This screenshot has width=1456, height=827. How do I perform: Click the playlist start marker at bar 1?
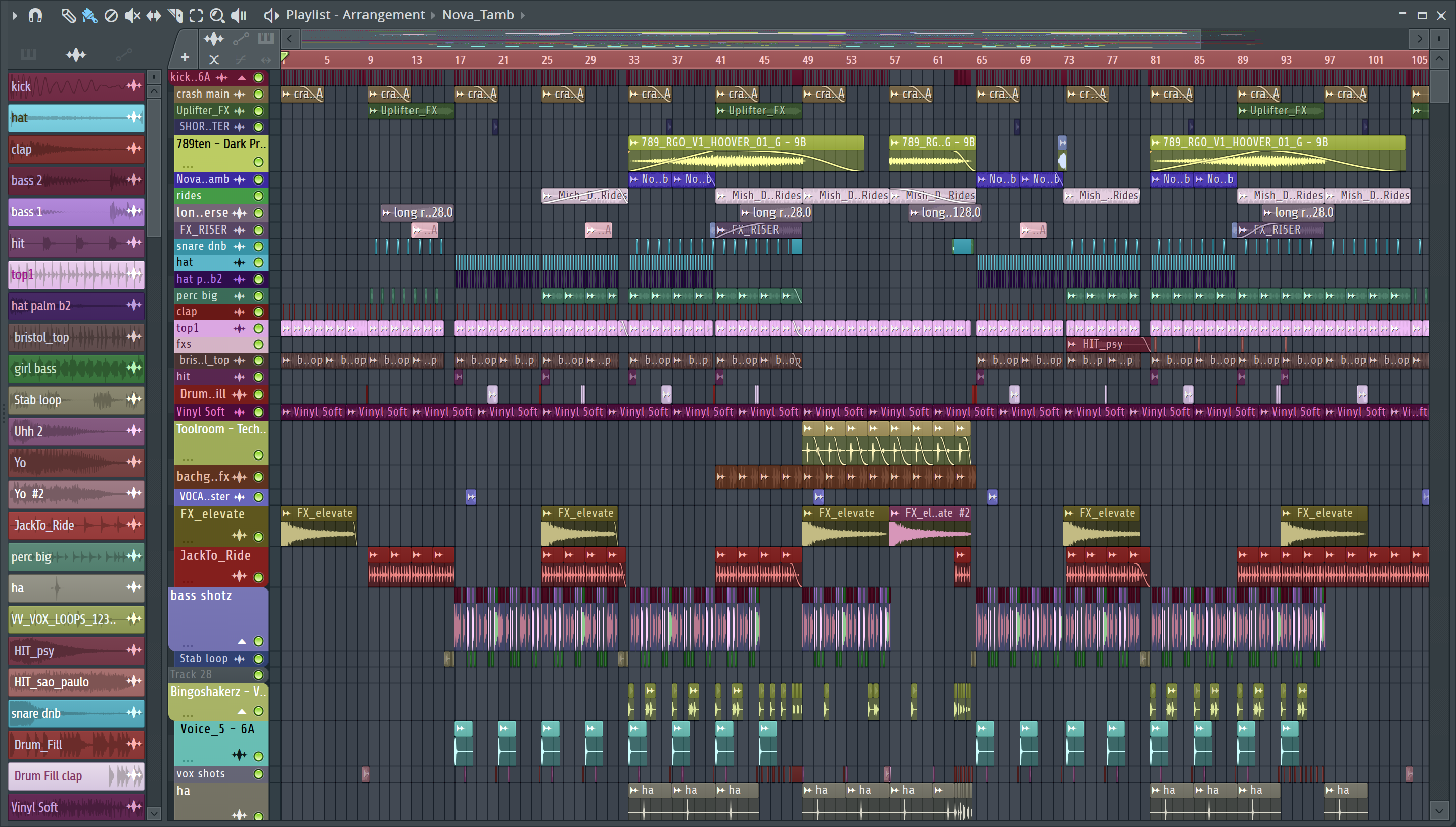click(x=285, y=56)
